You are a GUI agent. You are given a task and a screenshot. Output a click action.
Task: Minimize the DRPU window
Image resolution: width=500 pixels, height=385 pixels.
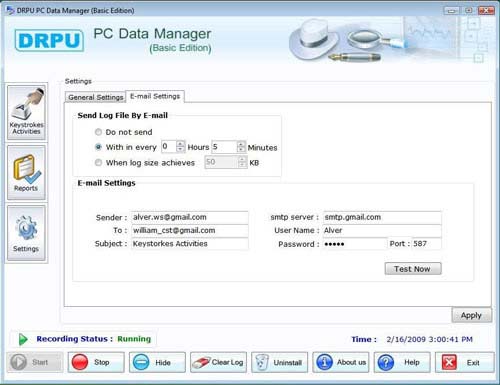click(x=451, y=11)
